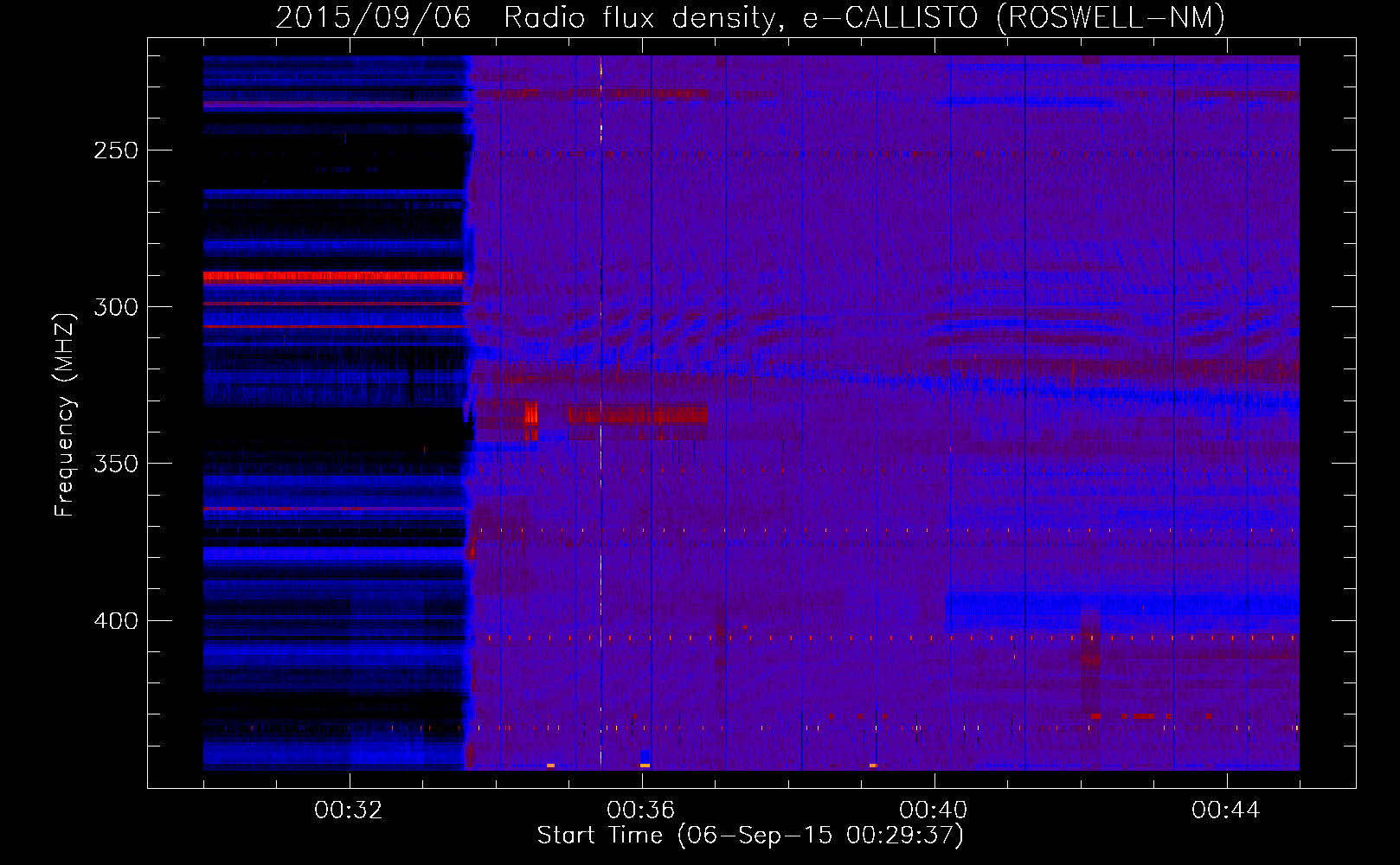This screenshot has width=1400, height=865.
Task: Click the 400 frequency tick label
Action: pos(116,621)
